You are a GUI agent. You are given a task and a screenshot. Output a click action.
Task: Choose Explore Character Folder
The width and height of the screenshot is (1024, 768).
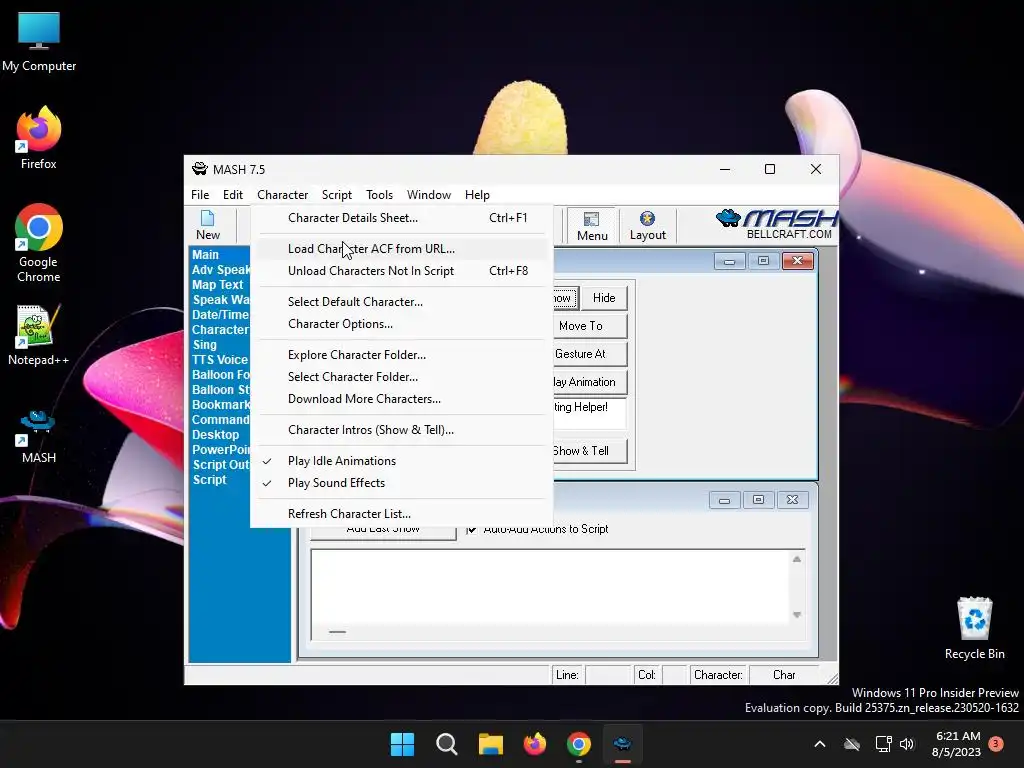point(401,355)
